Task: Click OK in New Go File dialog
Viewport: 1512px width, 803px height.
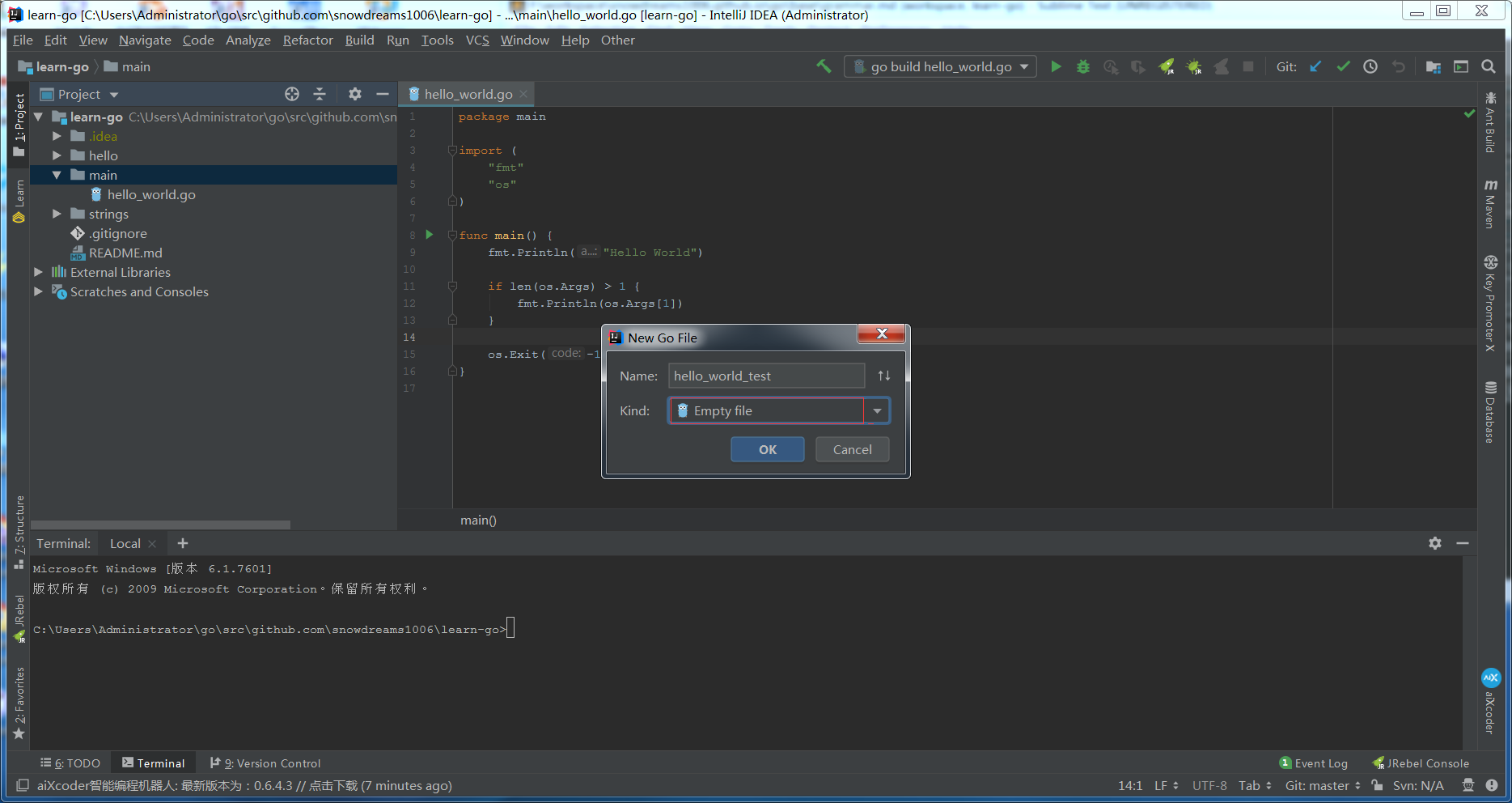Action: click(767, 450)
